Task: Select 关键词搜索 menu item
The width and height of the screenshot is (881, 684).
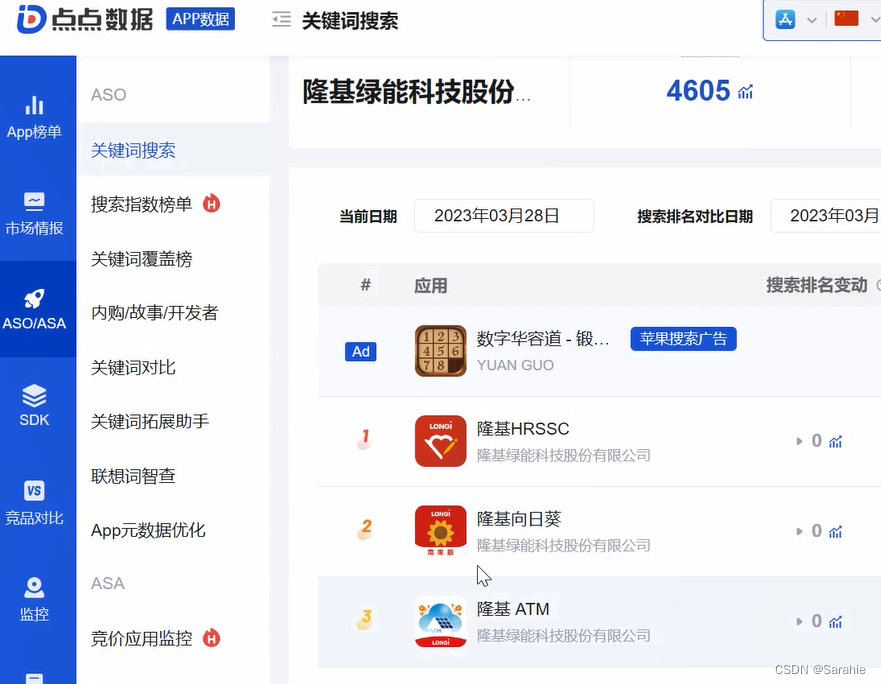Action: point(173,150)
